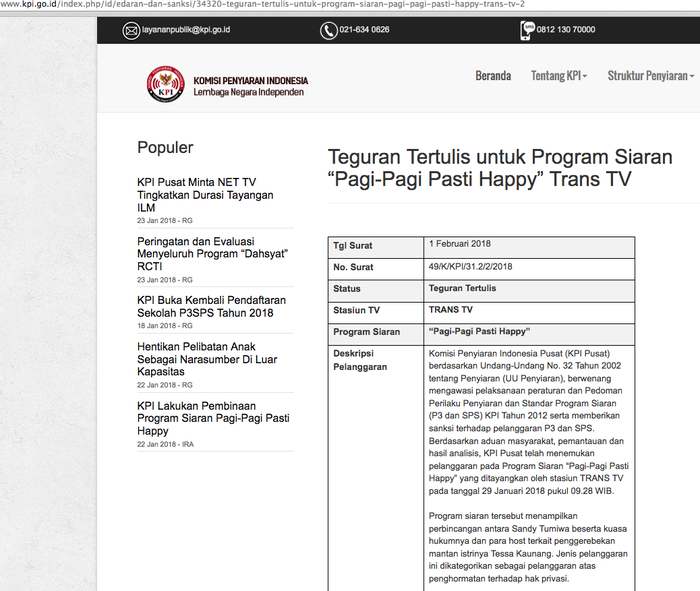Click the Lembaga Negara Independen tagline
This screenshot has width=700, height=591.
coord(249,92)
